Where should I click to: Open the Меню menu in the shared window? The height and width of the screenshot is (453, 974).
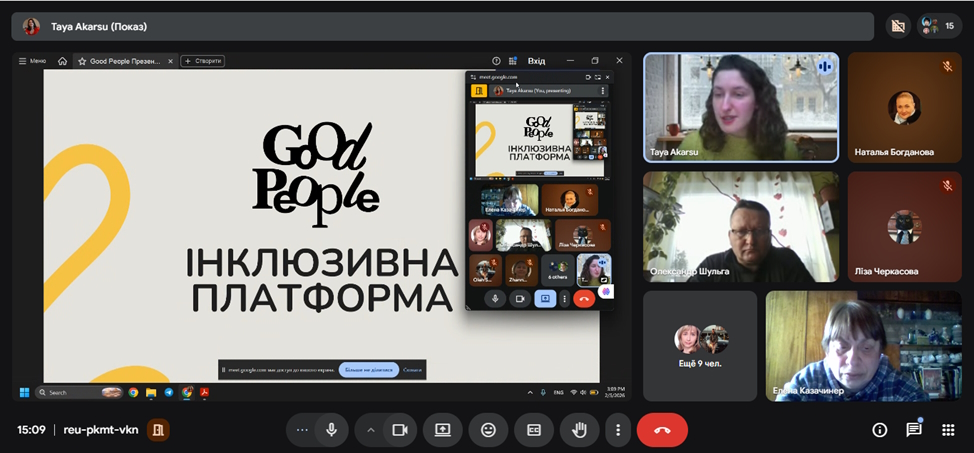(32, 61)
